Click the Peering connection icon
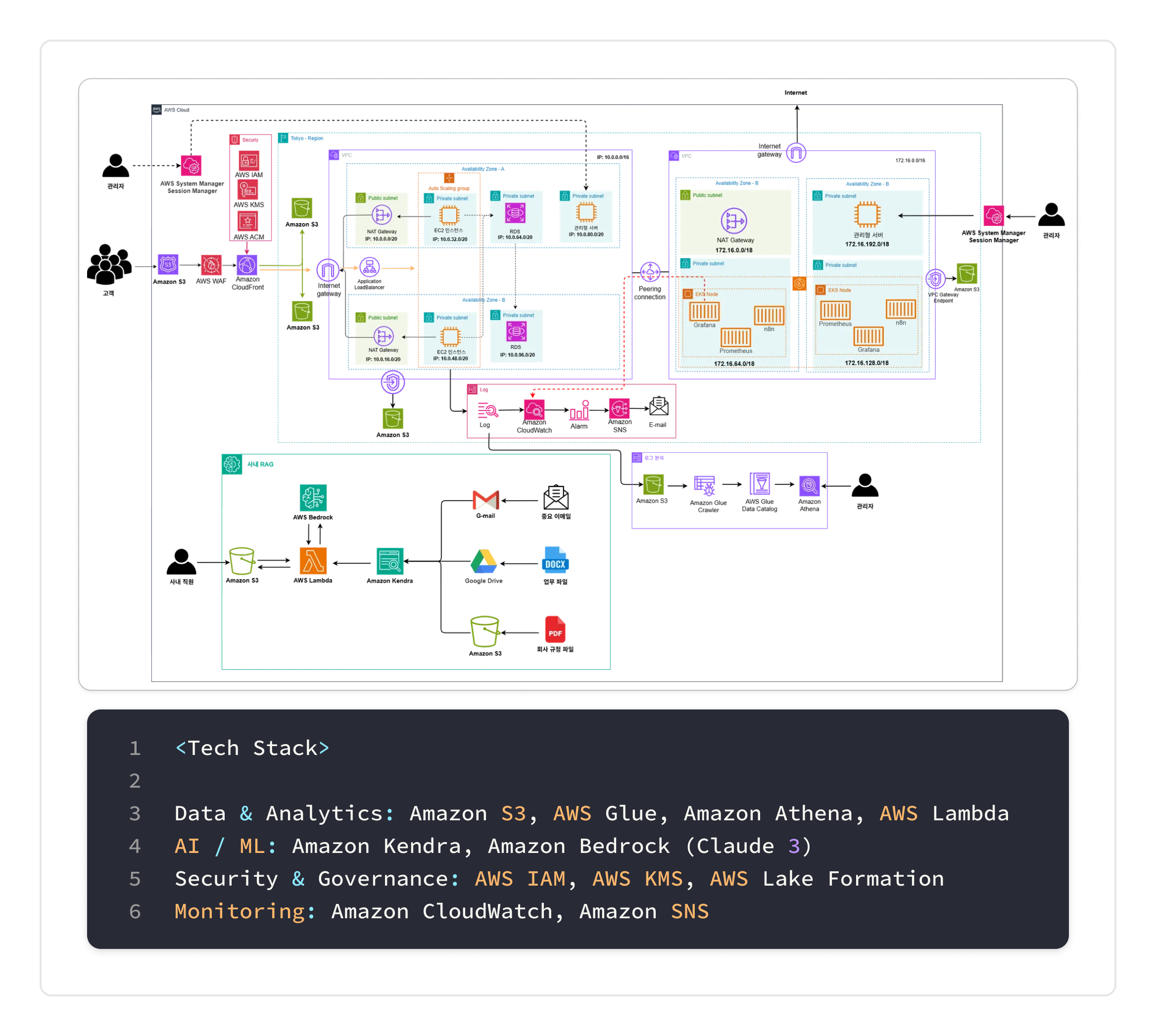 pos(650,273)
